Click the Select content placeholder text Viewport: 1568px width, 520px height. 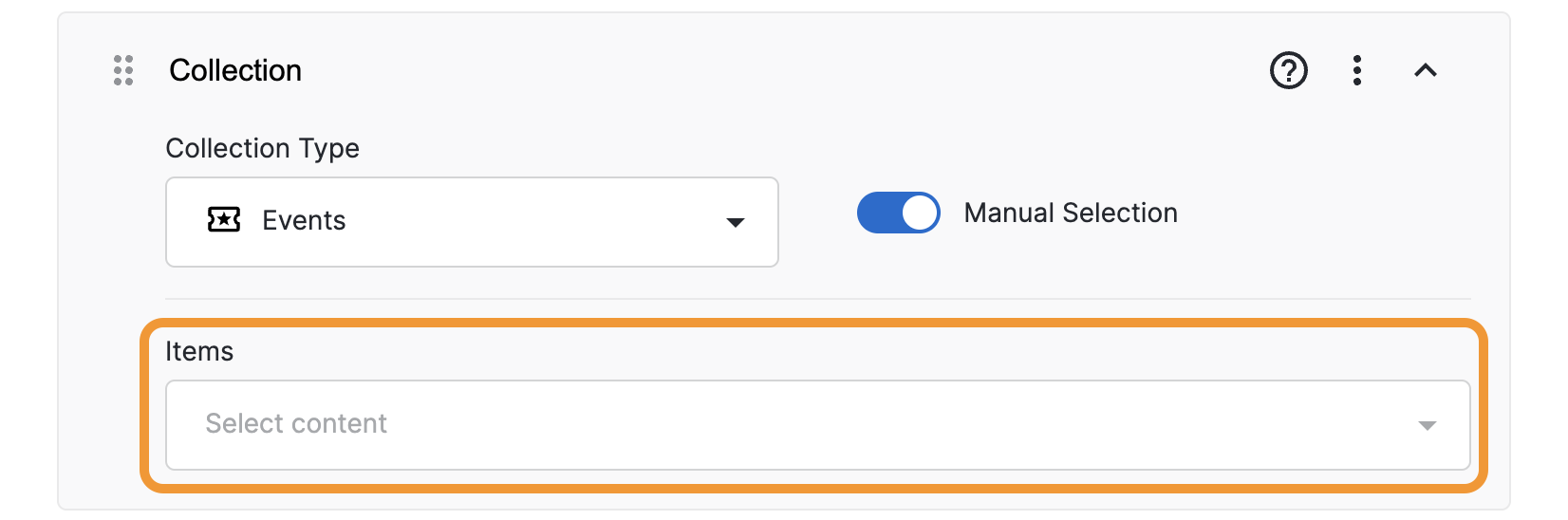tap(296, 423)
